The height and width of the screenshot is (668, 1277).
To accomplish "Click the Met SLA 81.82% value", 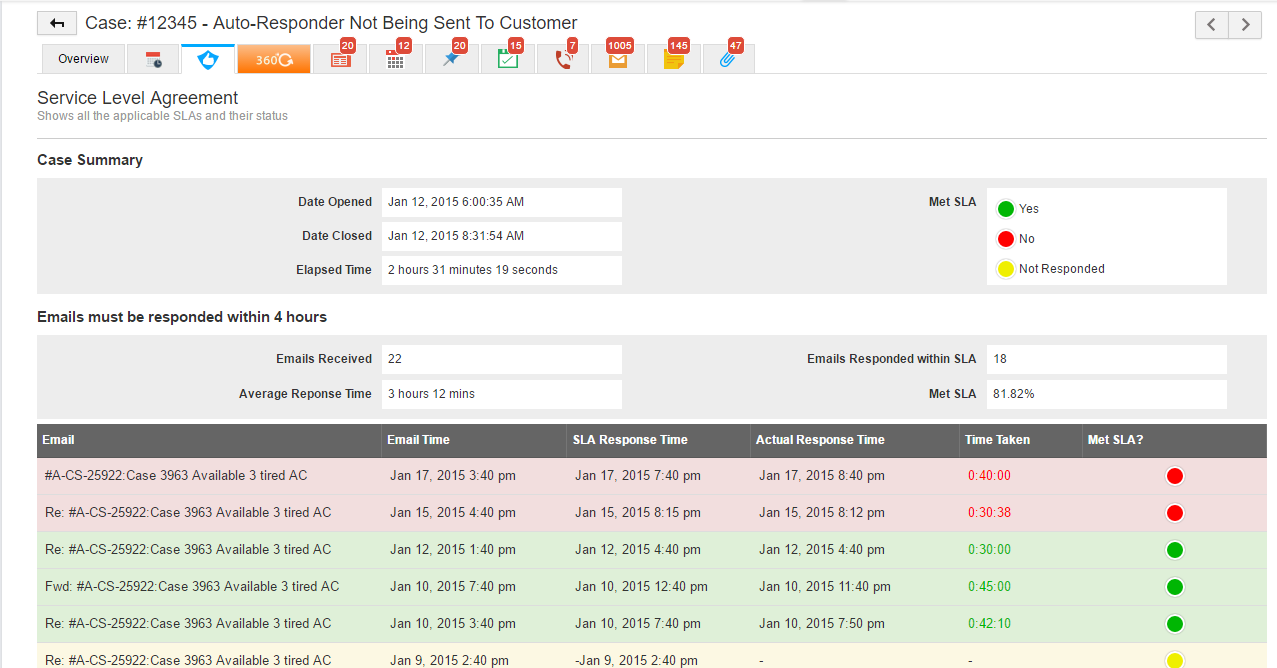I will 1107,394.
